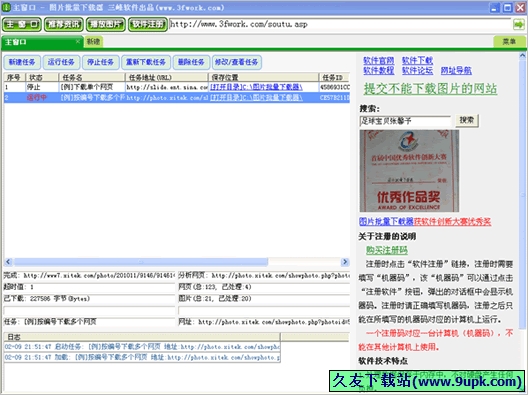The image size is (528, 395).
Task: Open the 软件注册 toolbar button
Action: pyautogui.click(x=148, y=25)
